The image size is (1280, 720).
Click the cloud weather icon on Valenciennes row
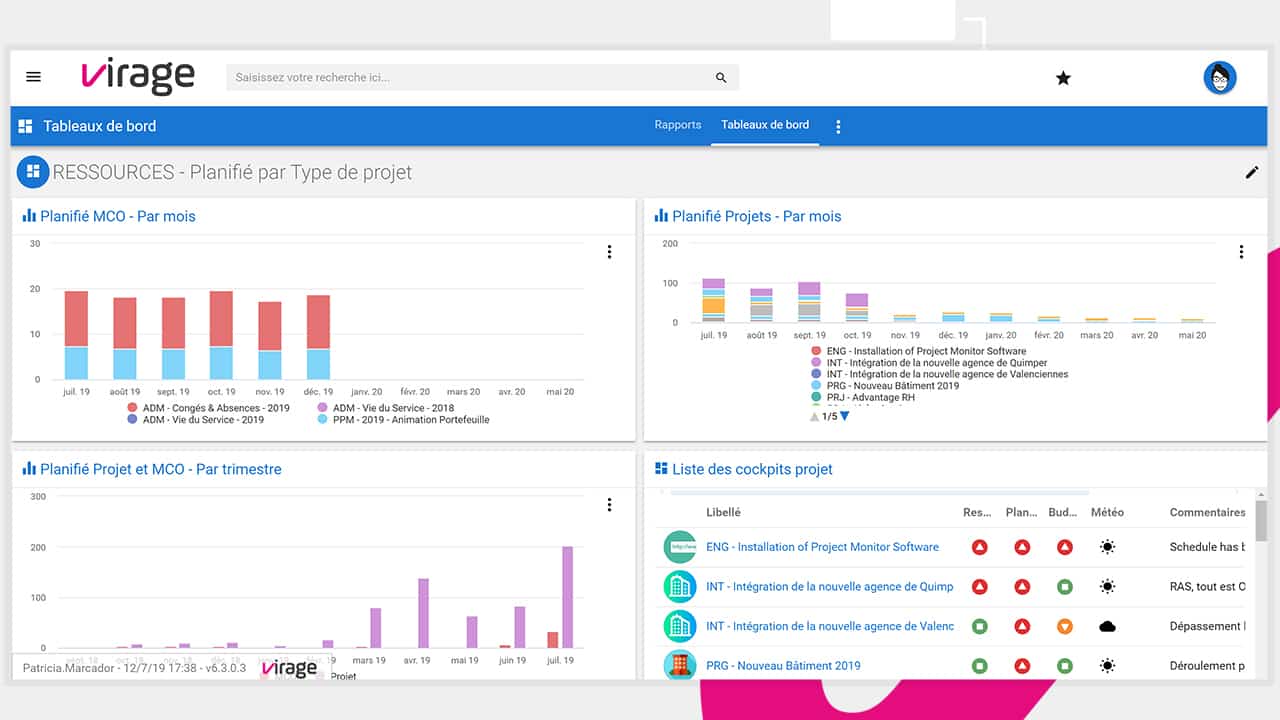pos(1107,626)
